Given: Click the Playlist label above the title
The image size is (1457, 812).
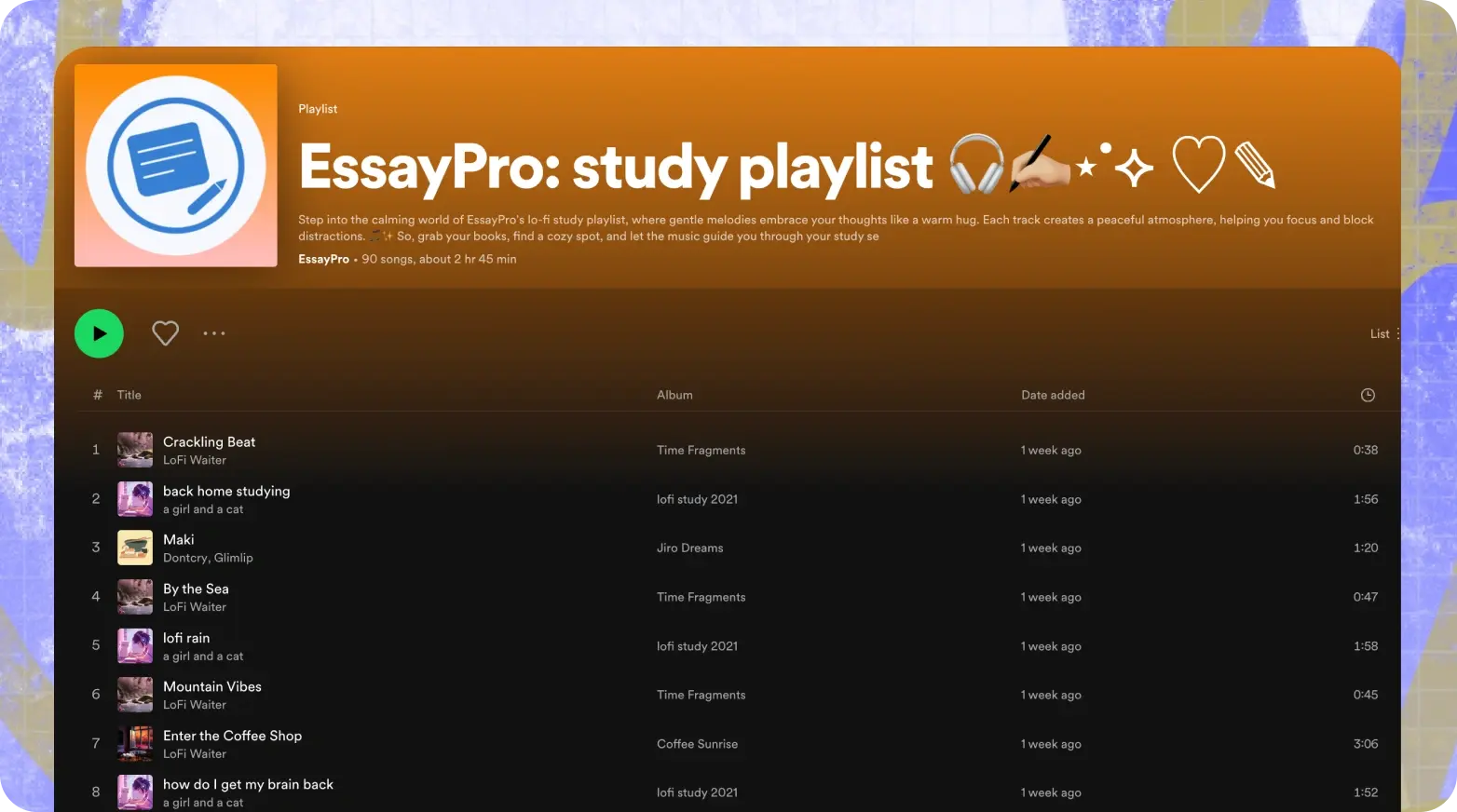Looking at the screenshot, I should coord(318,108).
